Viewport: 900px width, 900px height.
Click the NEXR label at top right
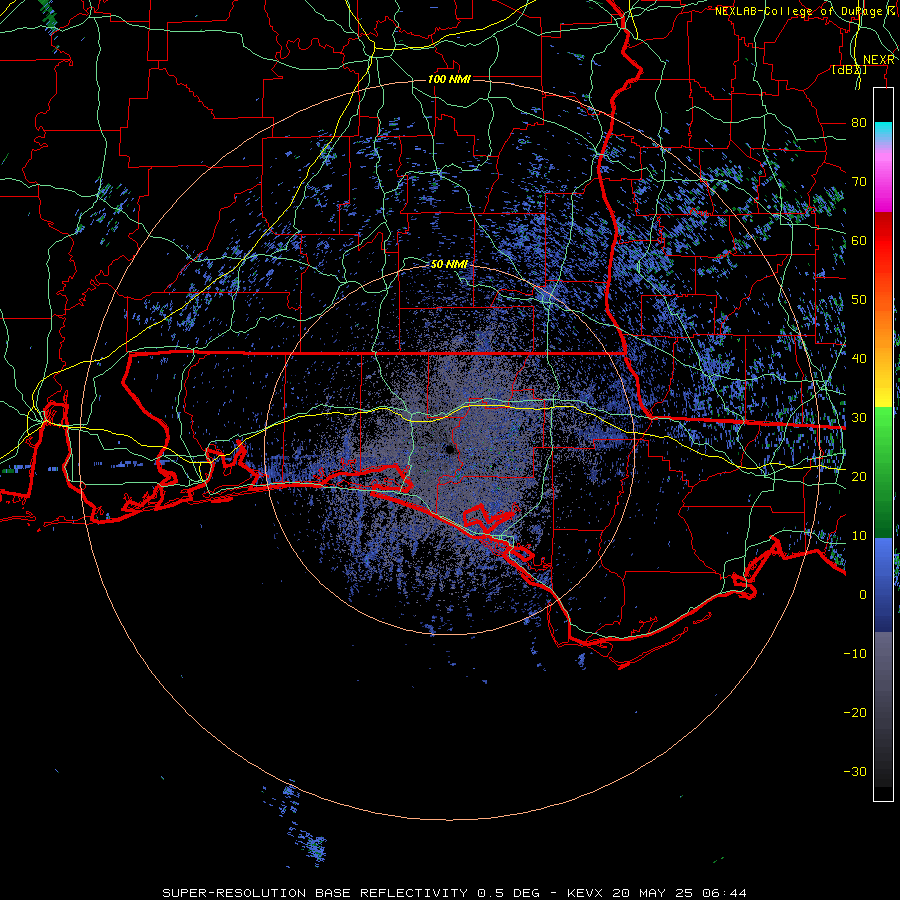click(879, 60)
